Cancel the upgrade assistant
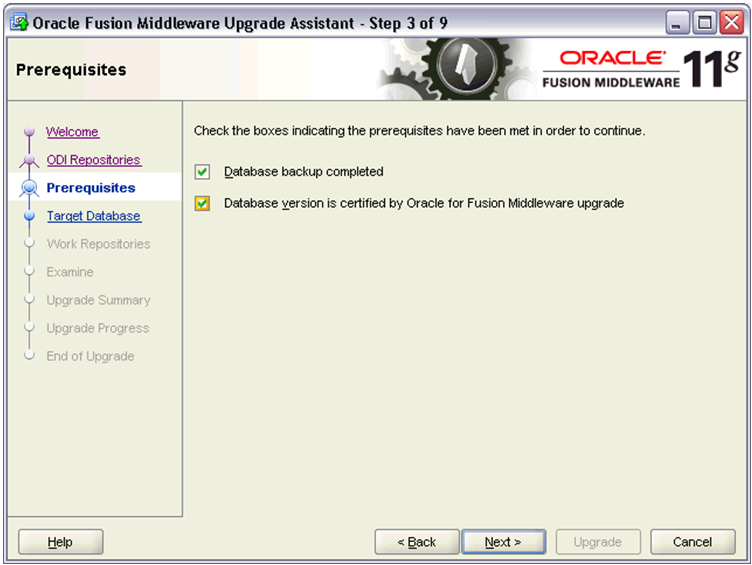The height and width of the screenshot is (565, 752). pyautogui.click(x=693, y=542)
